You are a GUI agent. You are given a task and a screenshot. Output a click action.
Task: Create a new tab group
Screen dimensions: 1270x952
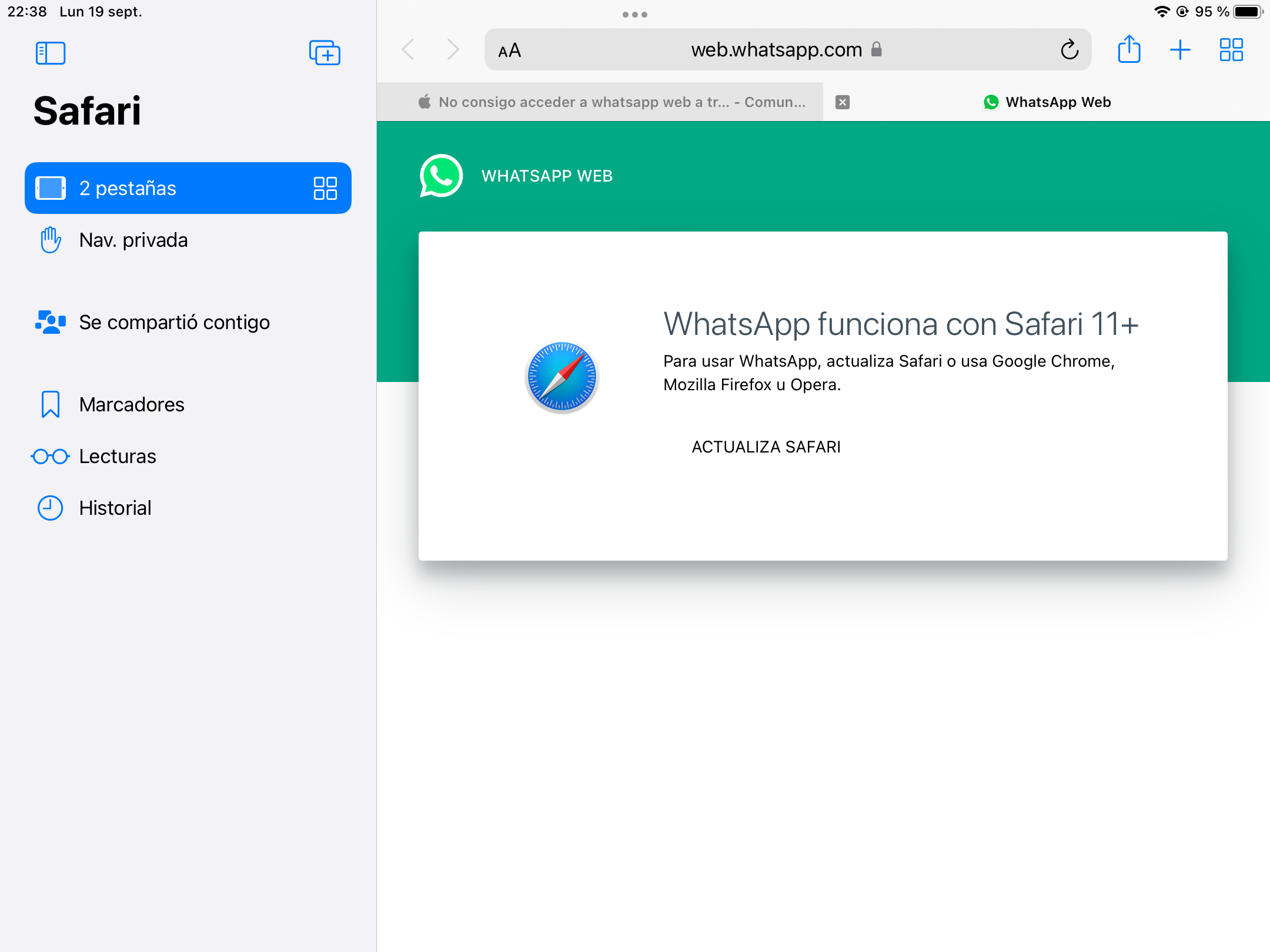click(325, 53)
